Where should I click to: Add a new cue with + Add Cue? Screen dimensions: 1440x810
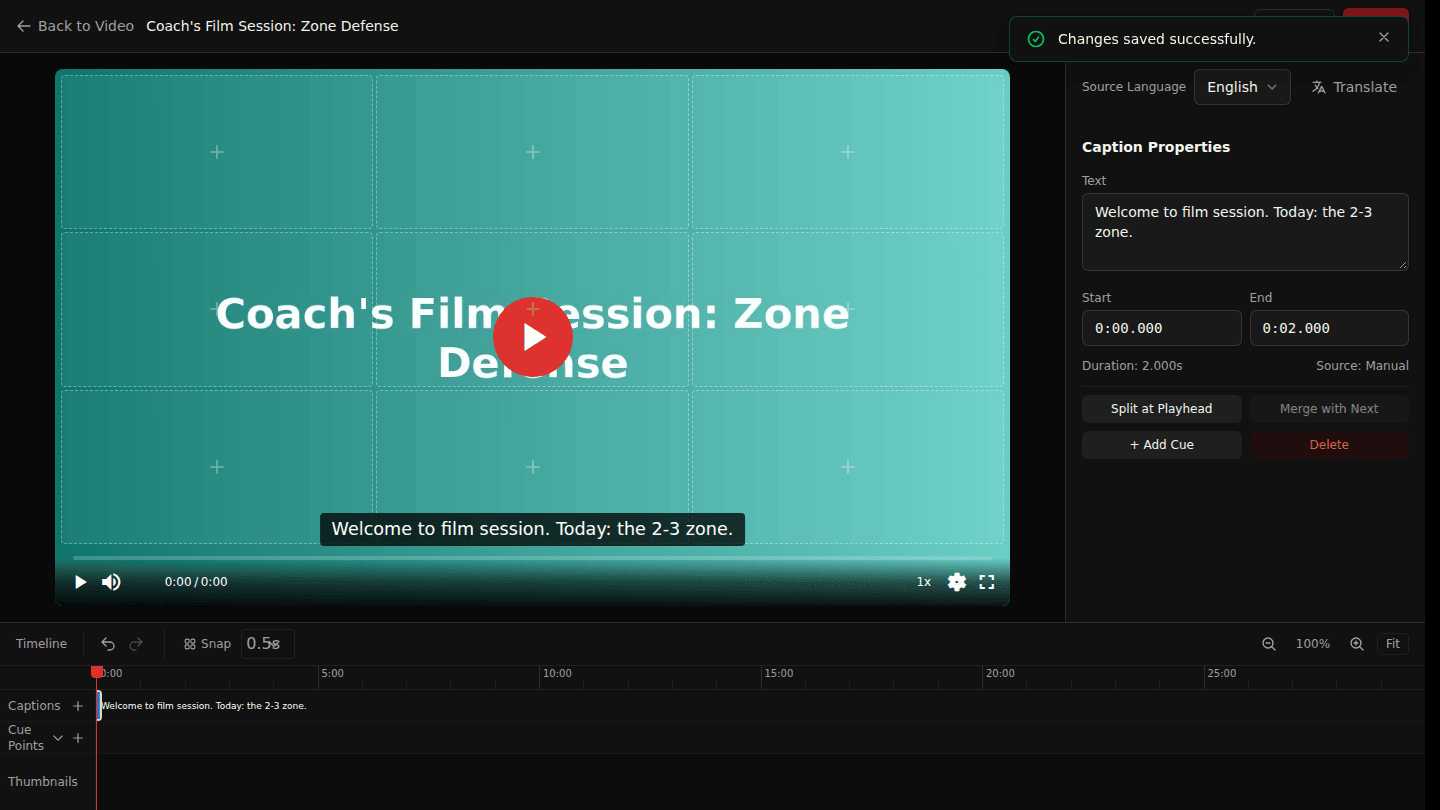[1162, 445]
